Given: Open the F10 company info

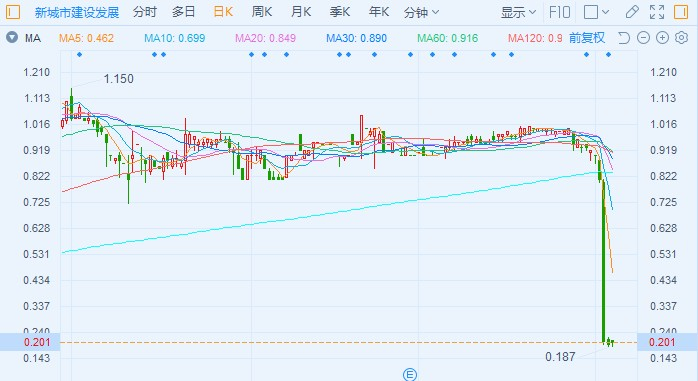Looking at the screenshot, I should pyautogui.click(x=560, y=12).
